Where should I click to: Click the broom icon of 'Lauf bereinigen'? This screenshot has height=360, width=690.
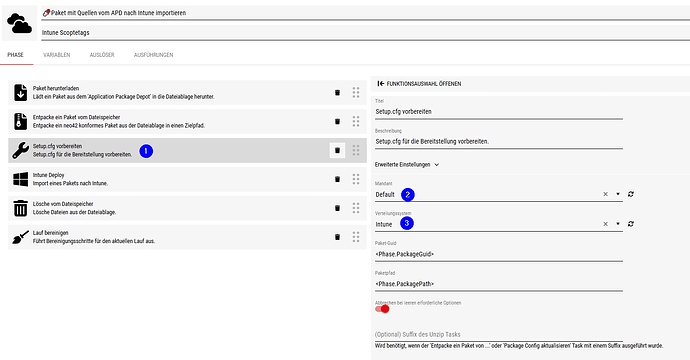(x=20, y=237)
